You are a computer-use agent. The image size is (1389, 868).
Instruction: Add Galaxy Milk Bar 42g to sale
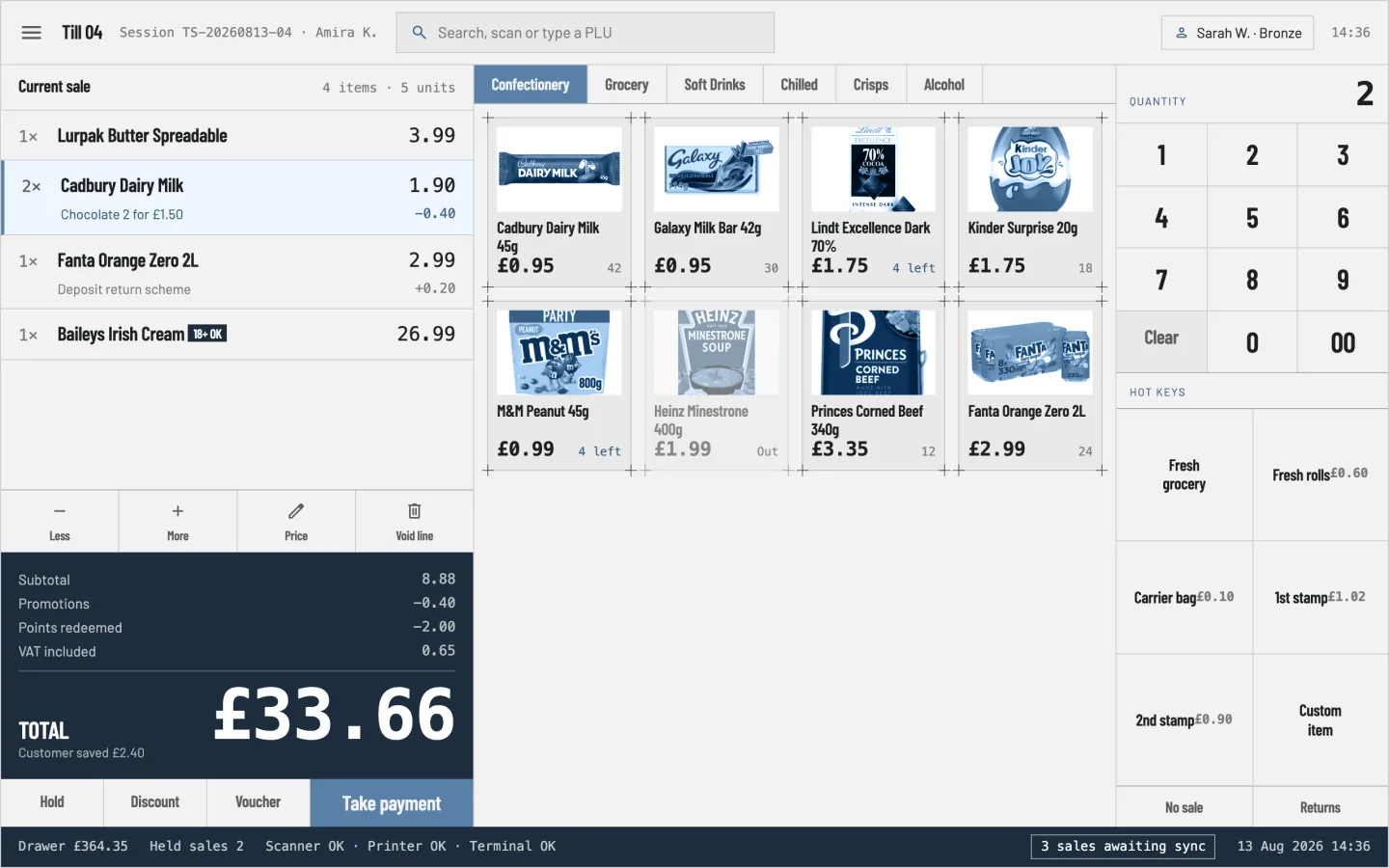click(x=717, y=203)
